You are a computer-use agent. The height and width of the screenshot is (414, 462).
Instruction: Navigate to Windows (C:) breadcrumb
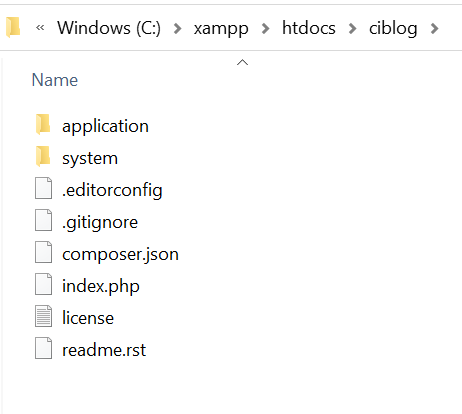coord(109,28)
